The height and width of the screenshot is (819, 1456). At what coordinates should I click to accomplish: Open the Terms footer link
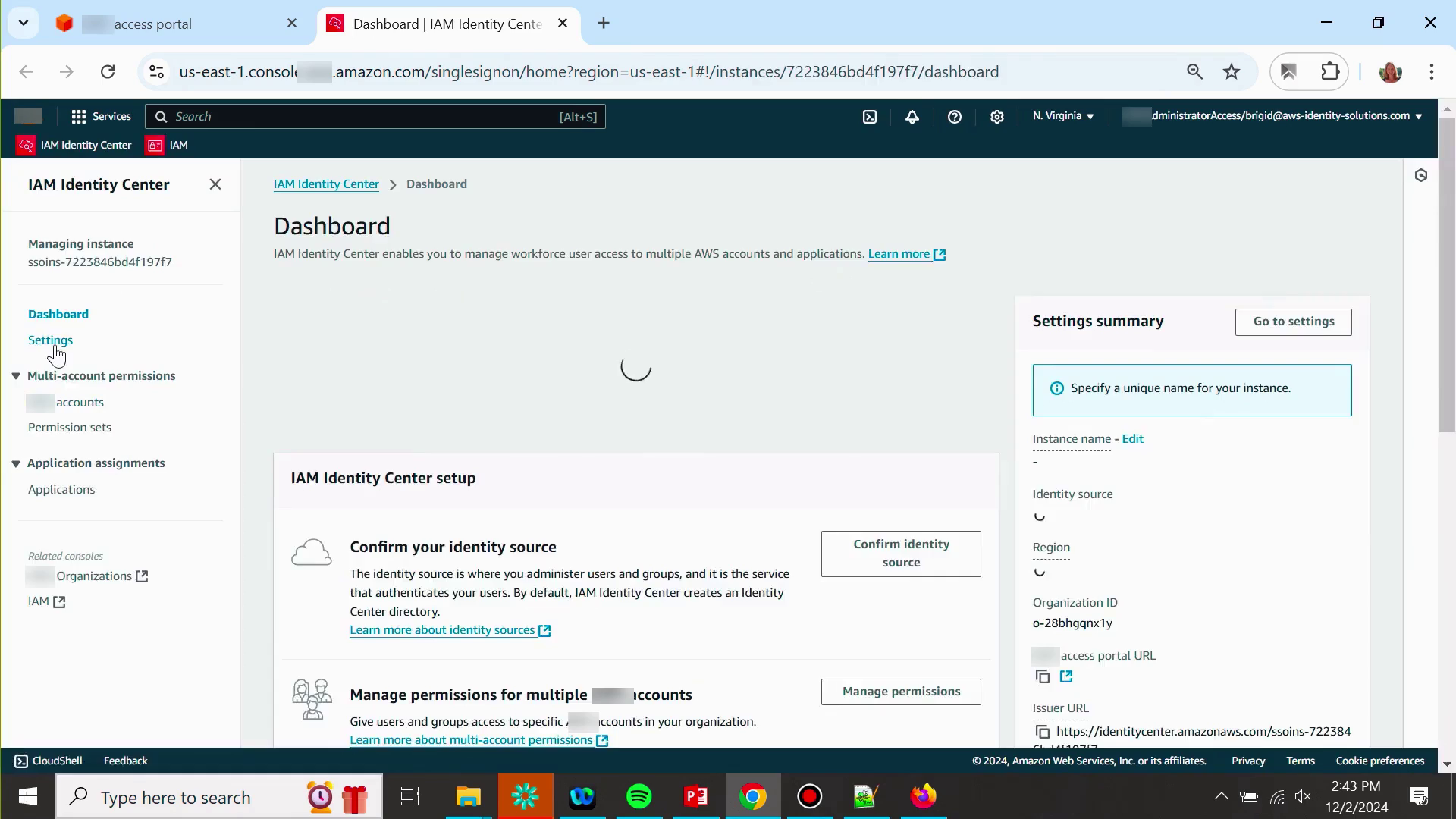1301,761
